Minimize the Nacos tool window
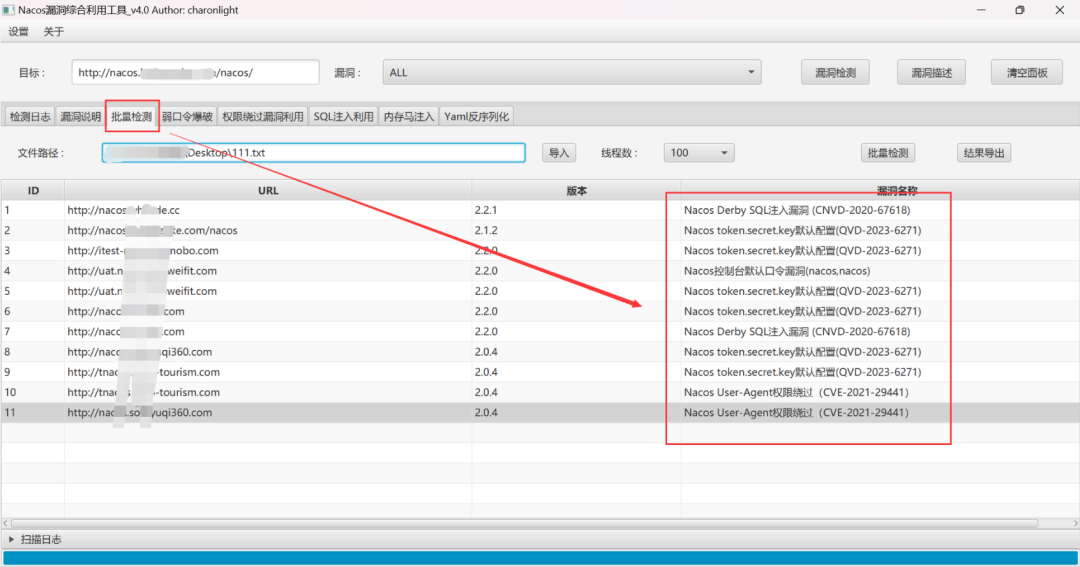Screen dimensions: 1080x567 pyautogui.click(x=981, y=10)
